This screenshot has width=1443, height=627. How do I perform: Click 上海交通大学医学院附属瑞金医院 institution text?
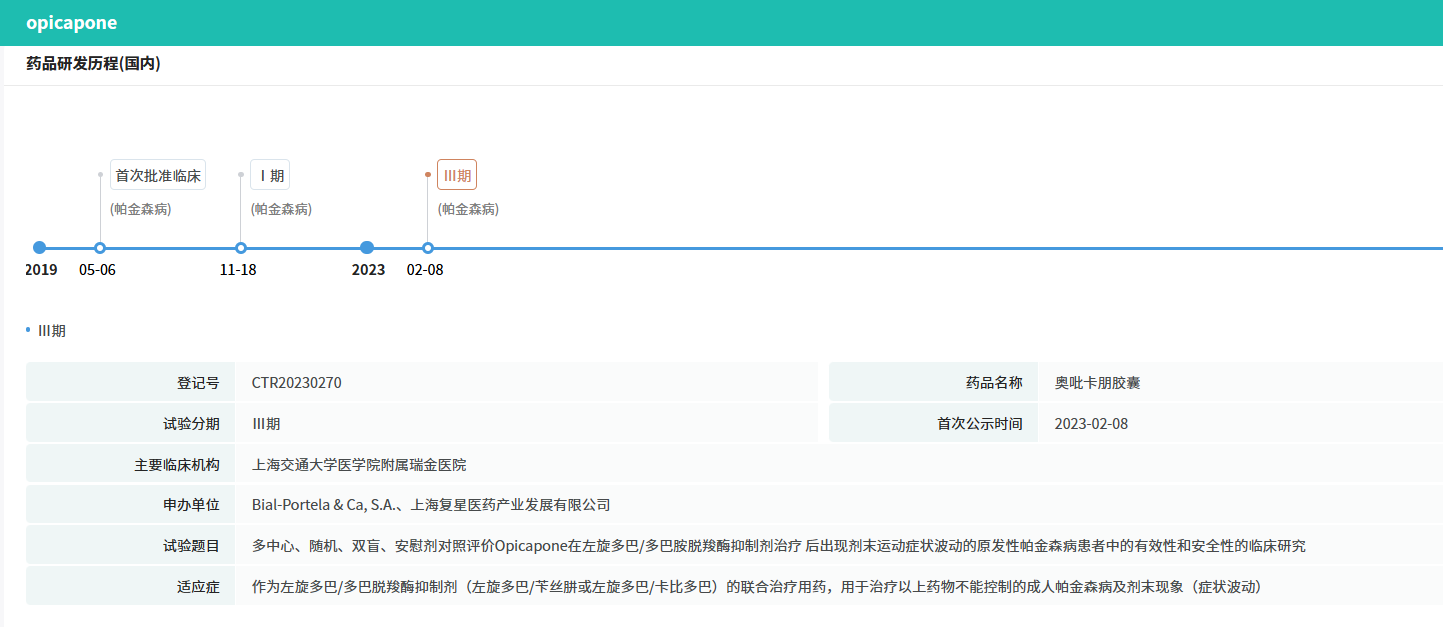(359, 465)
